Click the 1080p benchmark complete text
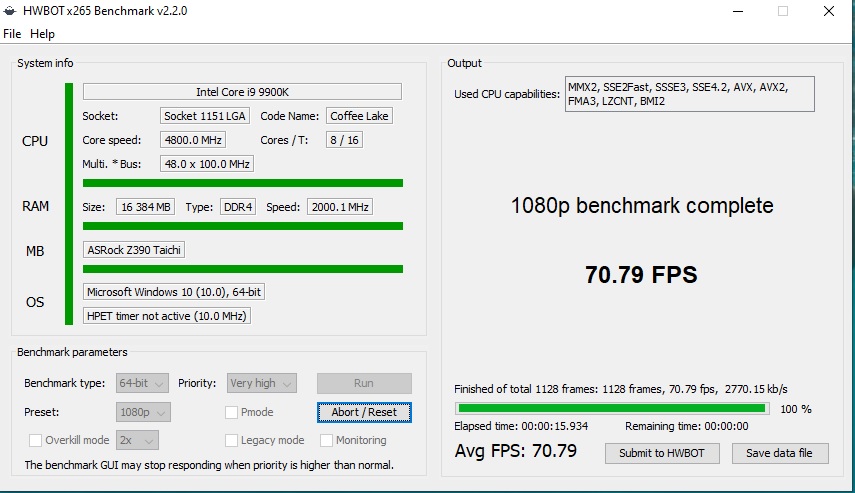This screenshot has height=493, width=855. coord(642,206)
